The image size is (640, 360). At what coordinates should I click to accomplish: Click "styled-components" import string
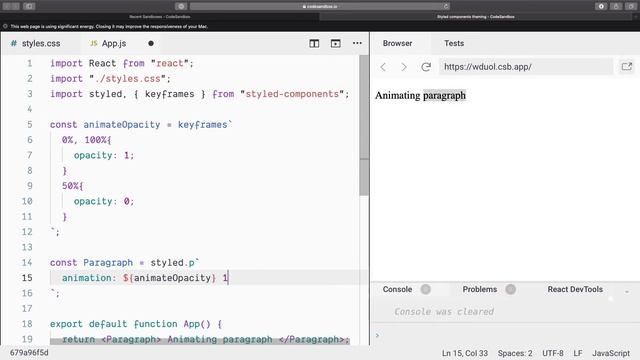(291, 94)
